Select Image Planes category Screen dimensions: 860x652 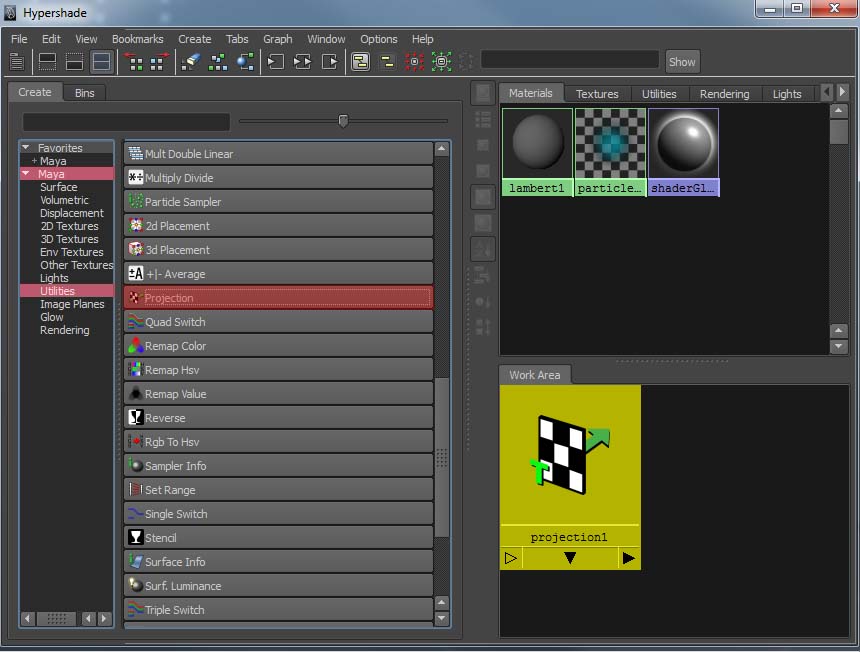point(72,304)
